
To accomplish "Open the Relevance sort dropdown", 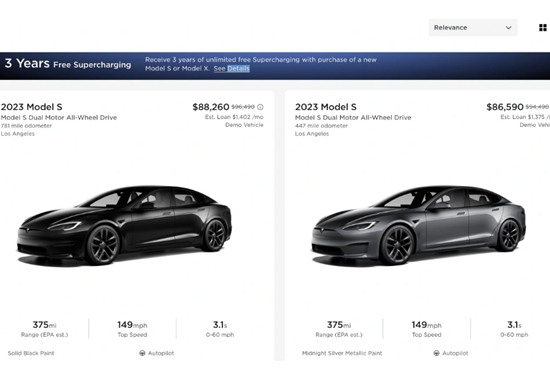I will point(473,27).
